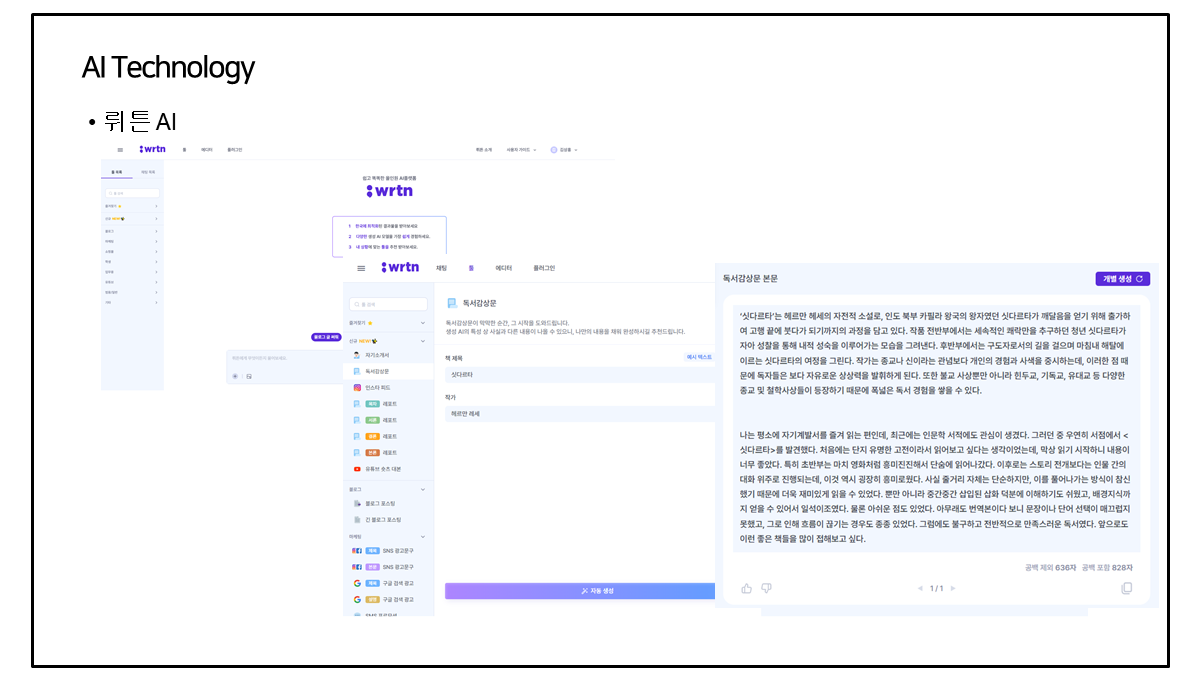Click the social icon for 제목 SNS 광고문구

pyautogui.click(x=357, y=551)
